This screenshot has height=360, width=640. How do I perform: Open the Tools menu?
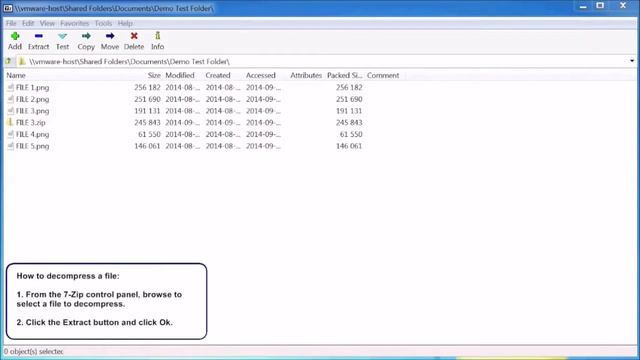click(103, 23)
